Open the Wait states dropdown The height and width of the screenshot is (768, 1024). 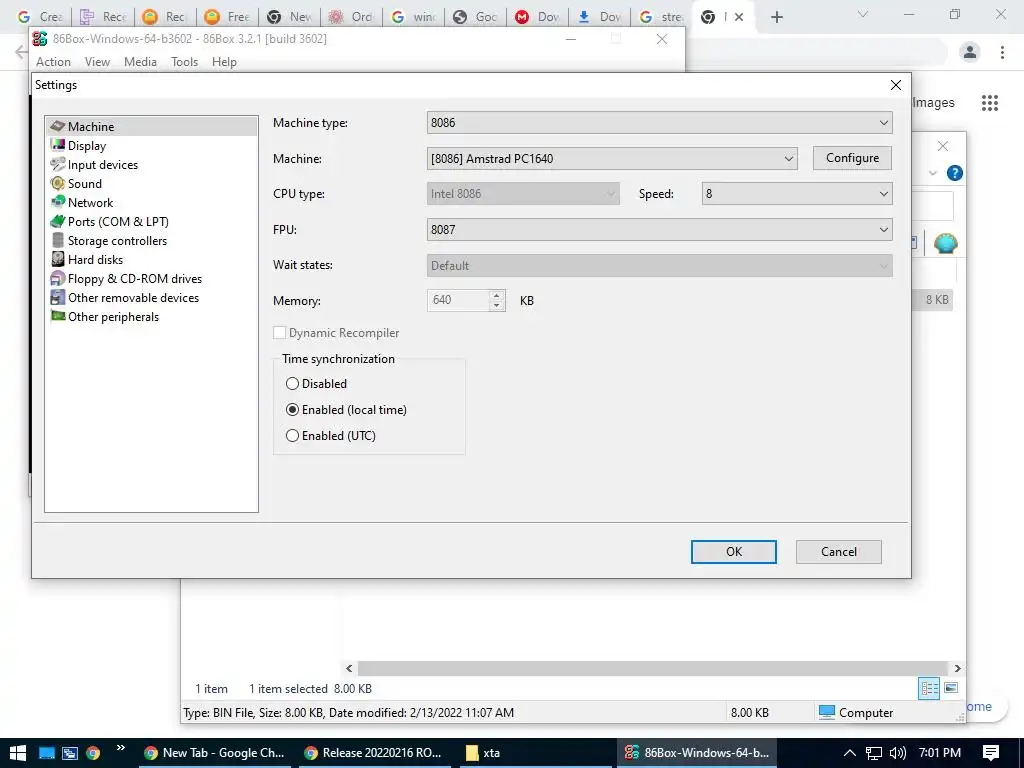660,266
